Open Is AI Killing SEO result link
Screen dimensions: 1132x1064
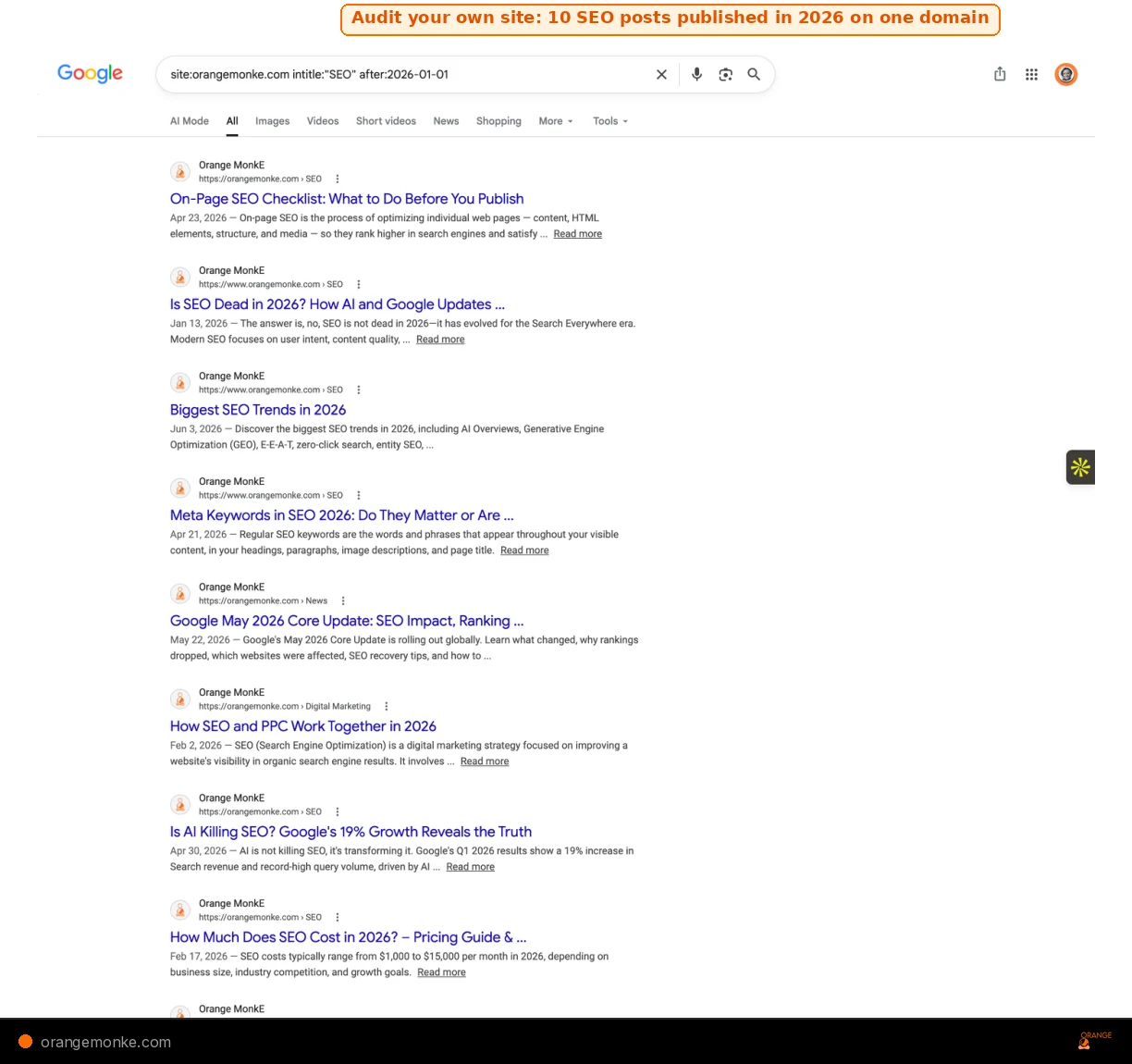click(x=351, y=832)
